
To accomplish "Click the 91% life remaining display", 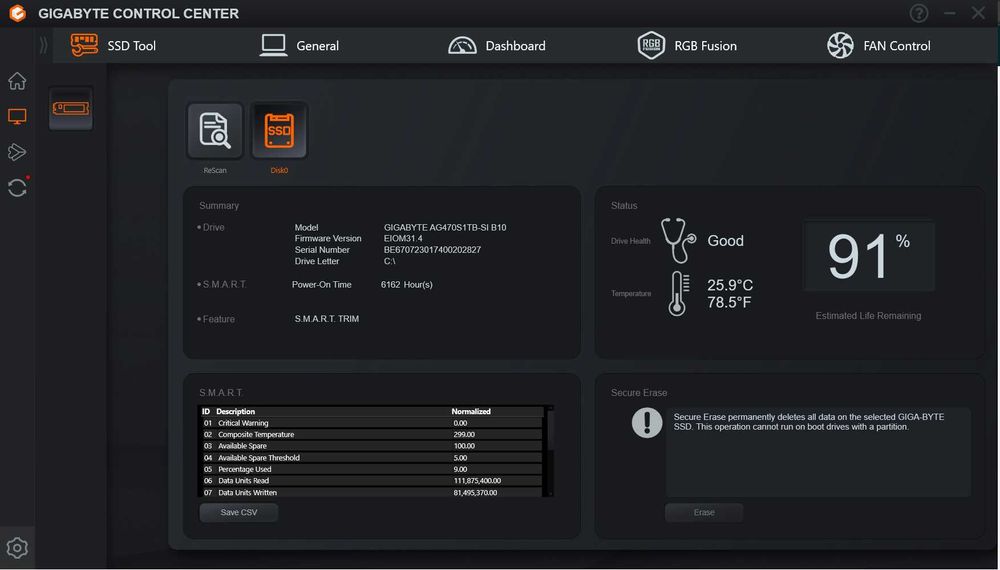I will (x=869, y=256).
